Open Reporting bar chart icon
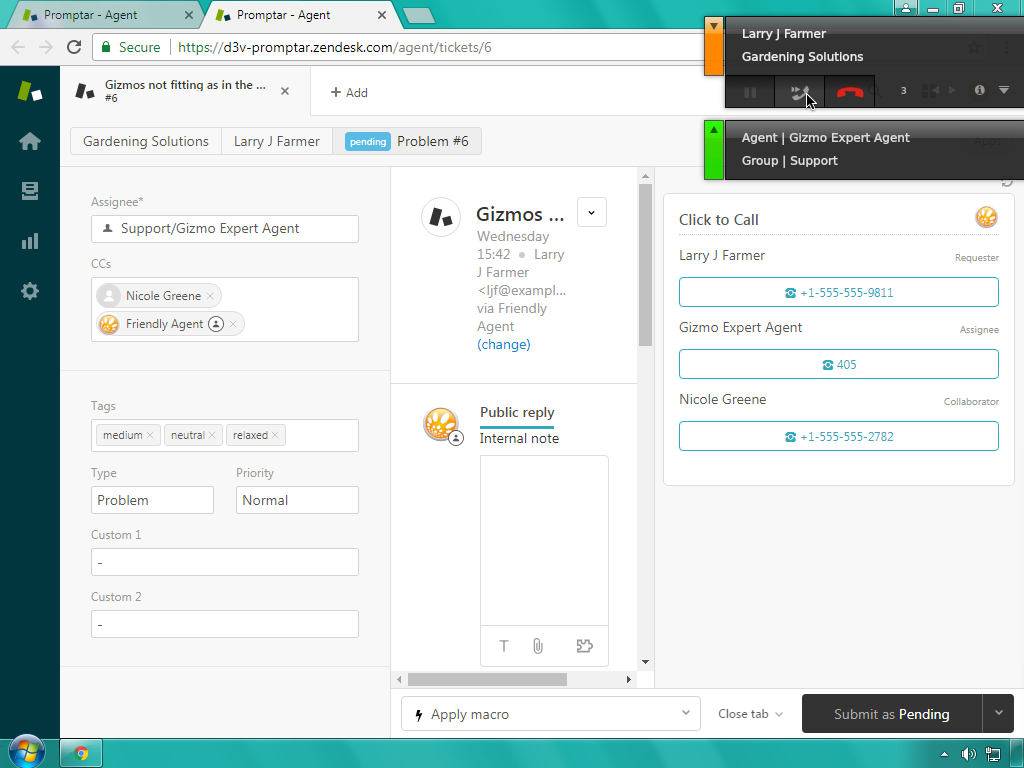 click(30, 241)
